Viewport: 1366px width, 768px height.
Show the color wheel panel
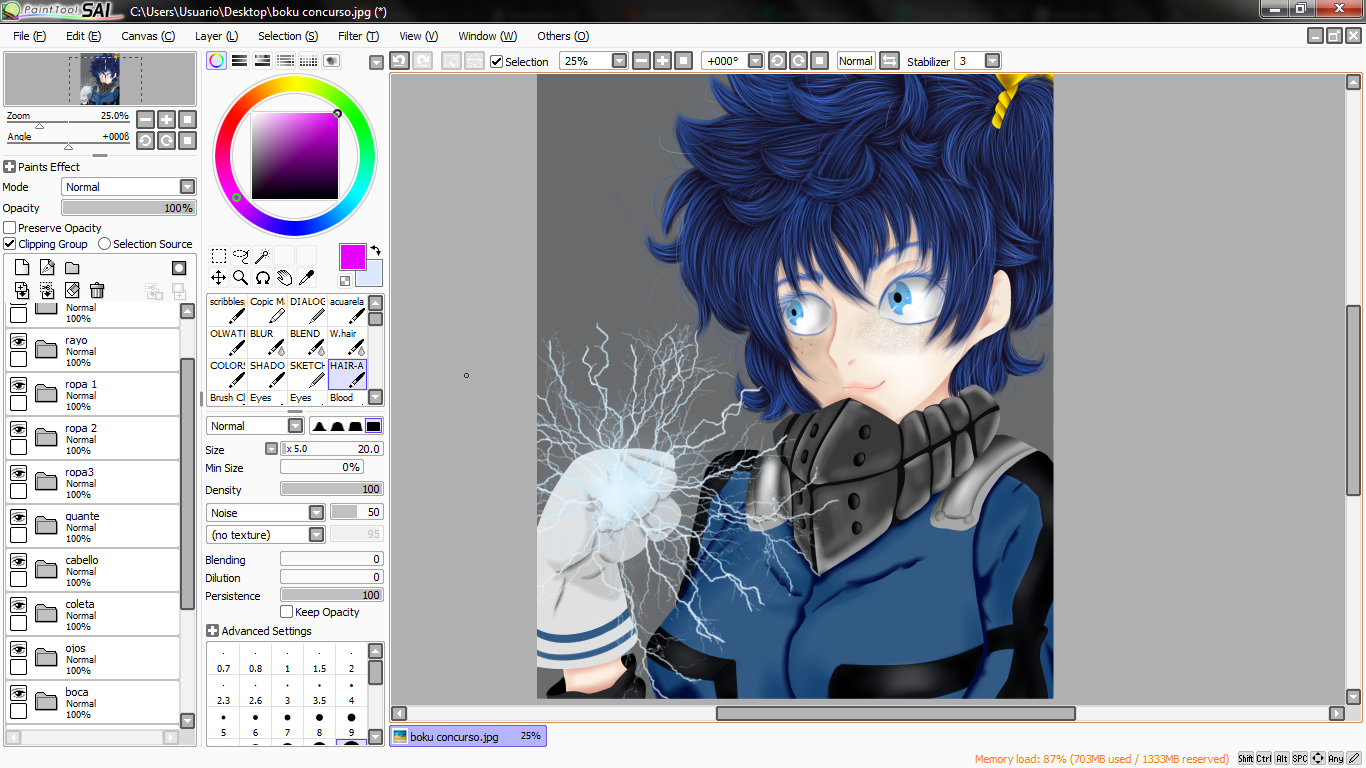coord(216,61)
